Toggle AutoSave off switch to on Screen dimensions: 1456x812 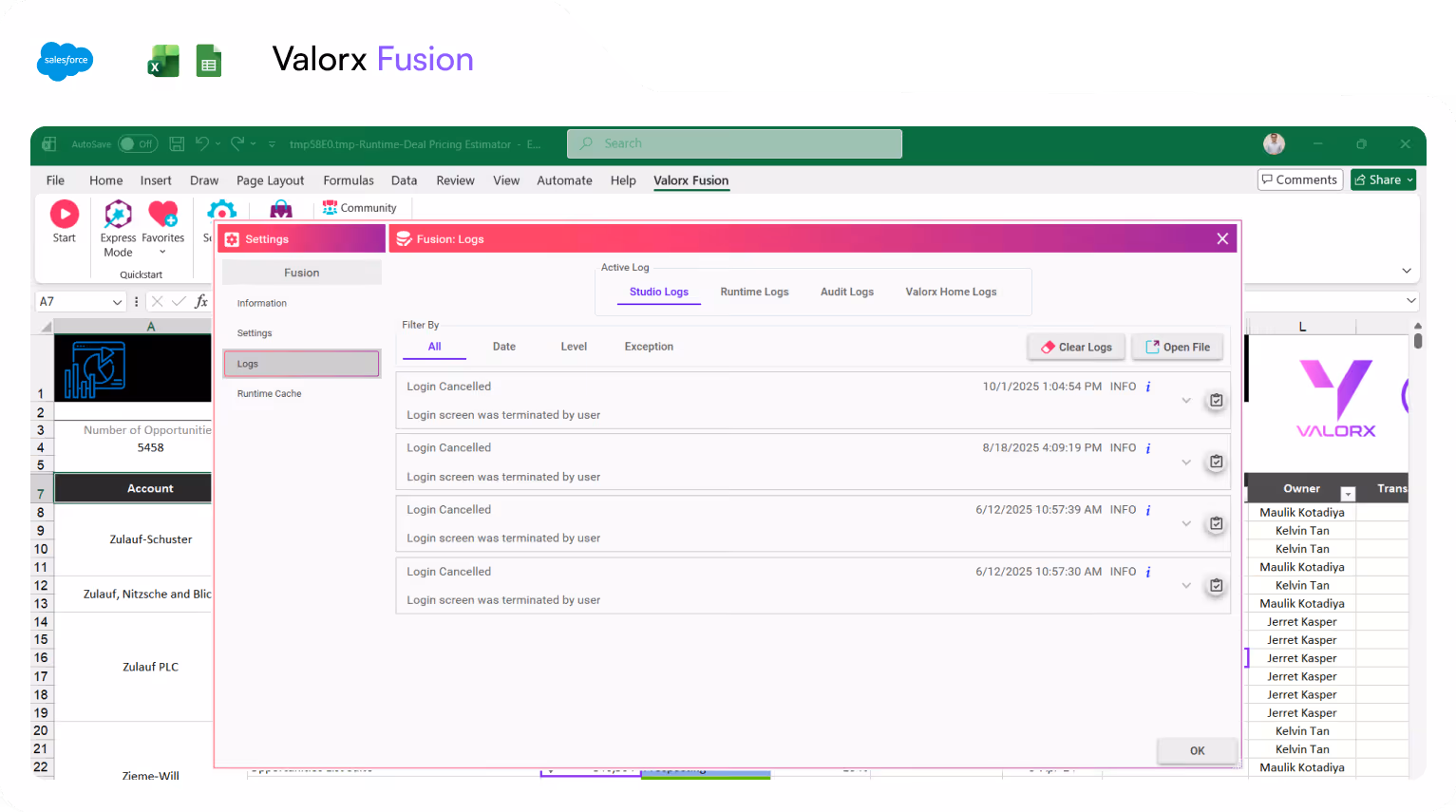pos(137,143)
